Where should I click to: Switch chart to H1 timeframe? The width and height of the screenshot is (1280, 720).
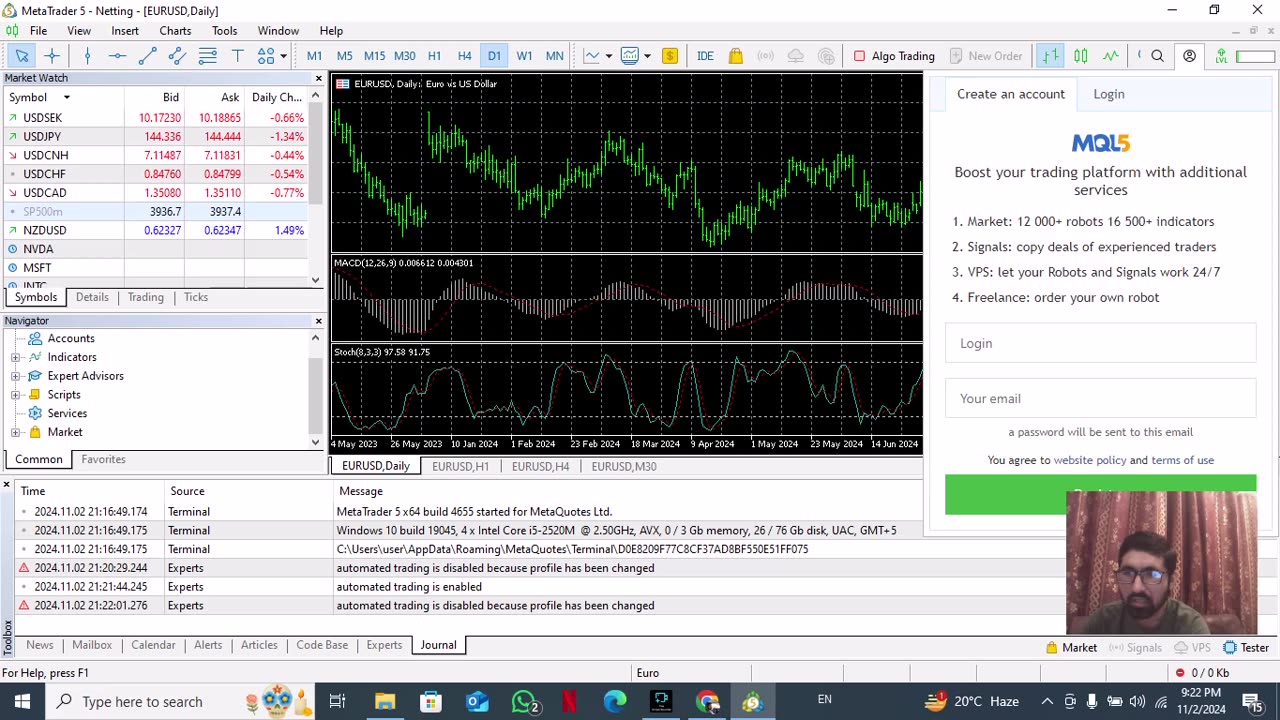(x=434, y=56)
